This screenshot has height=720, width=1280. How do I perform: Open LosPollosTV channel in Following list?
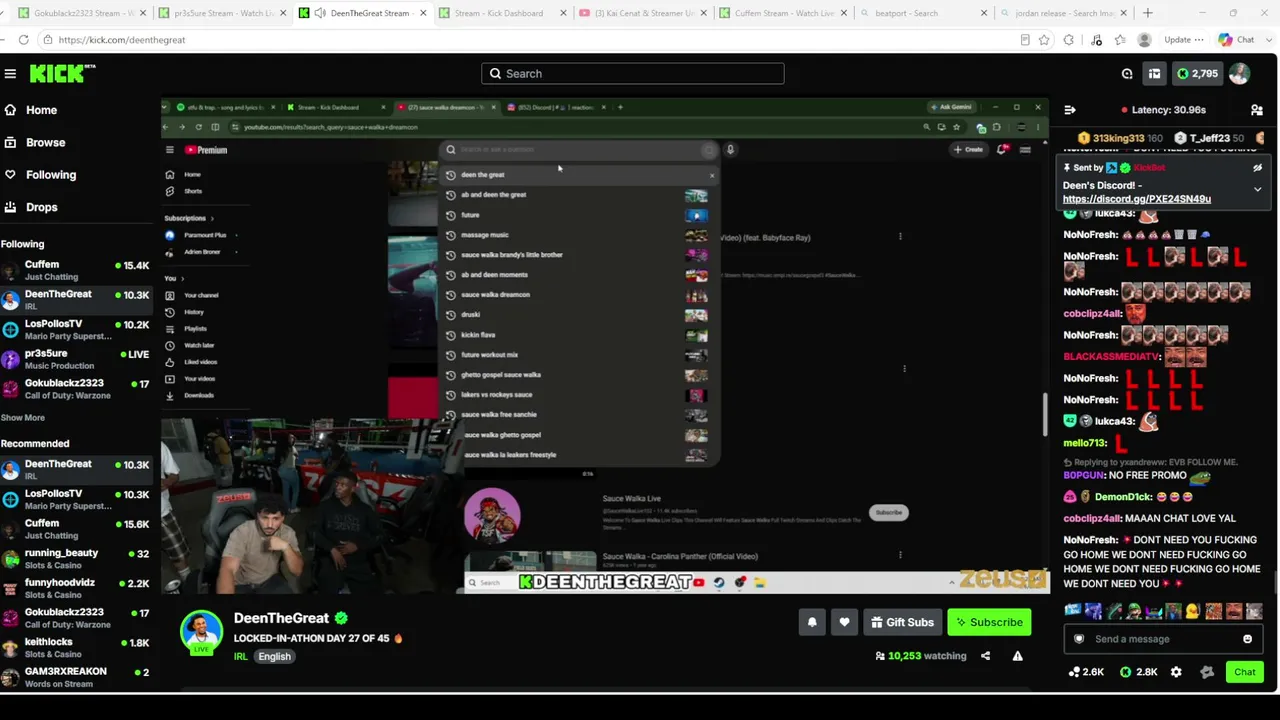click(75, 329)
